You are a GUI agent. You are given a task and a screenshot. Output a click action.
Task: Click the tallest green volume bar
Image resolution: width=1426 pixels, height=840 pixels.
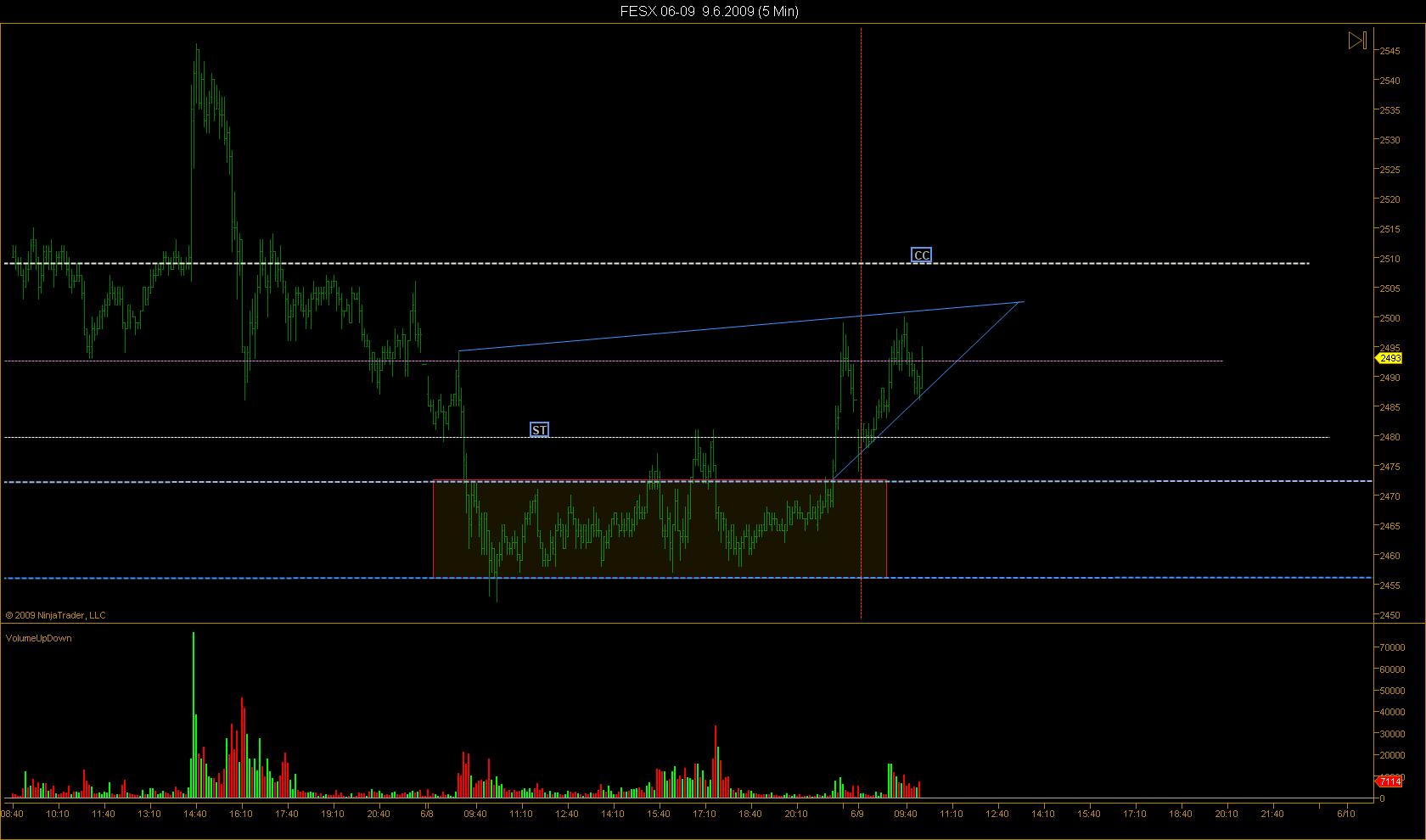pos(194,714)
